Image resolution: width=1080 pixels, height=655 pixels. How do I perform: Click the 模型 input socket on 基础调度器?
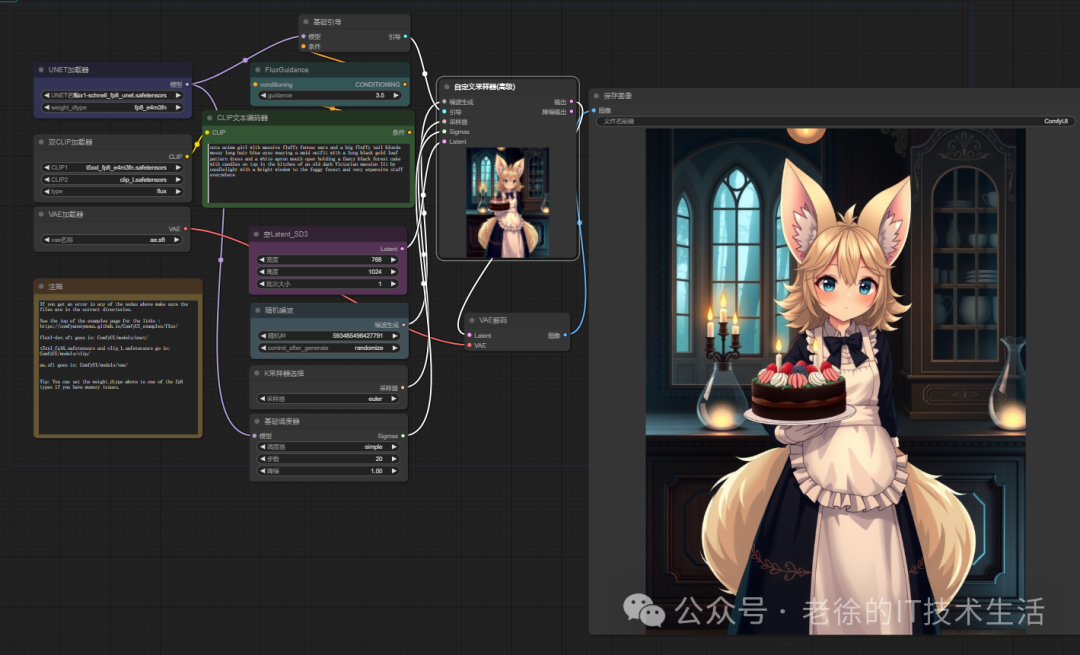(x=254, y=436)
